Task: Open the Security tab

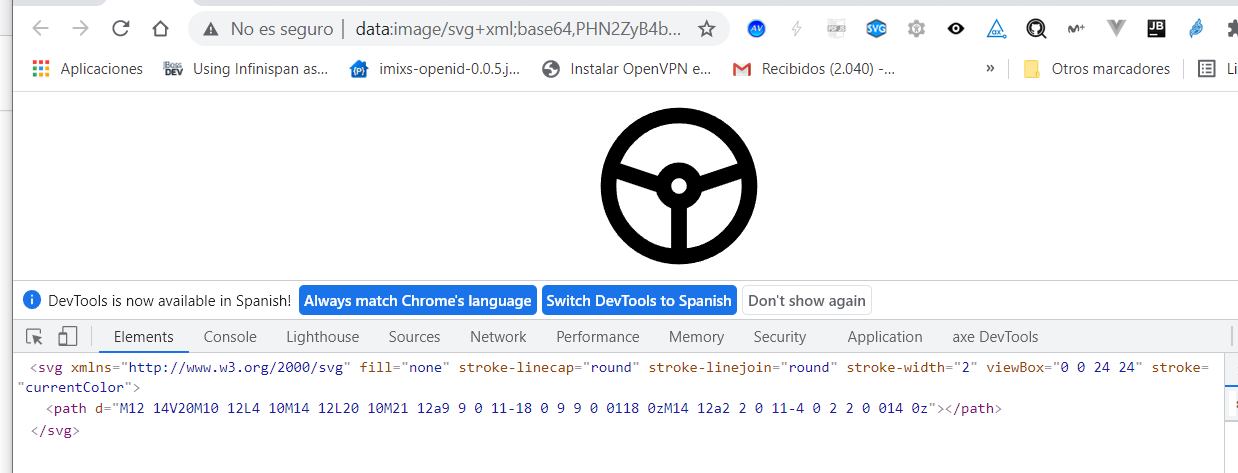Action: pyautogui.click(x=780, y=337)
